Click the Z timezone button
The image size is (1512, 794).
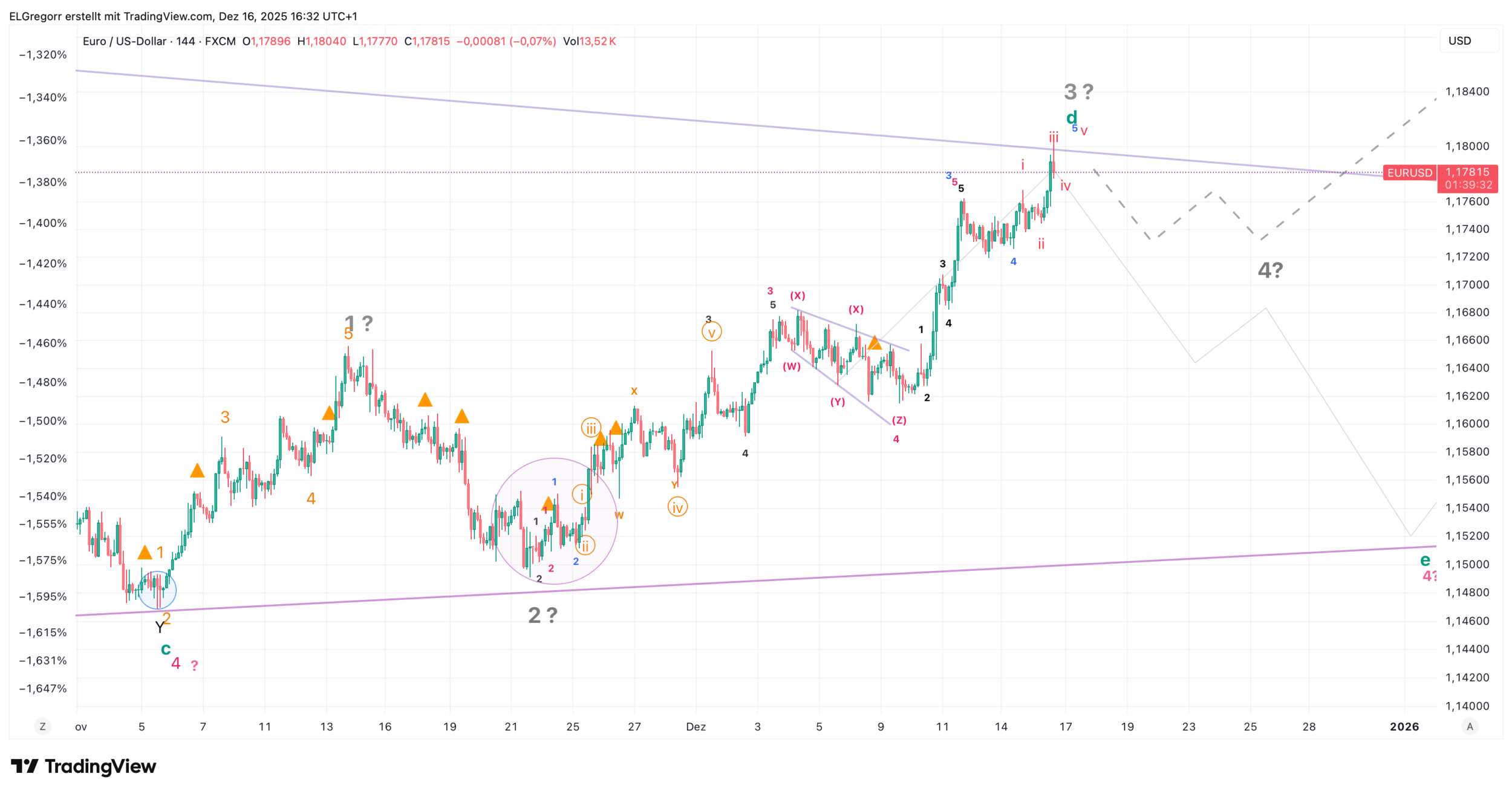click(42, 727)
